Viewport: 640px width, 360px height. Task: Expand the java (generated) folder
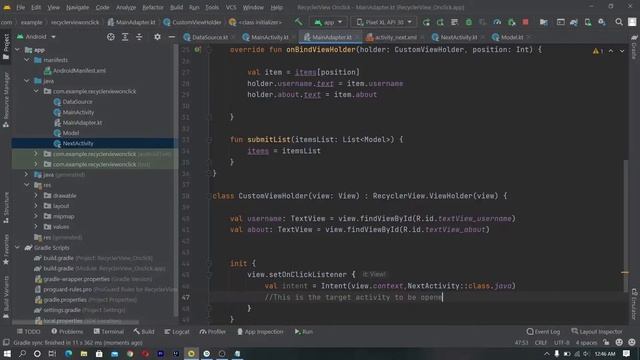[27, 175]
